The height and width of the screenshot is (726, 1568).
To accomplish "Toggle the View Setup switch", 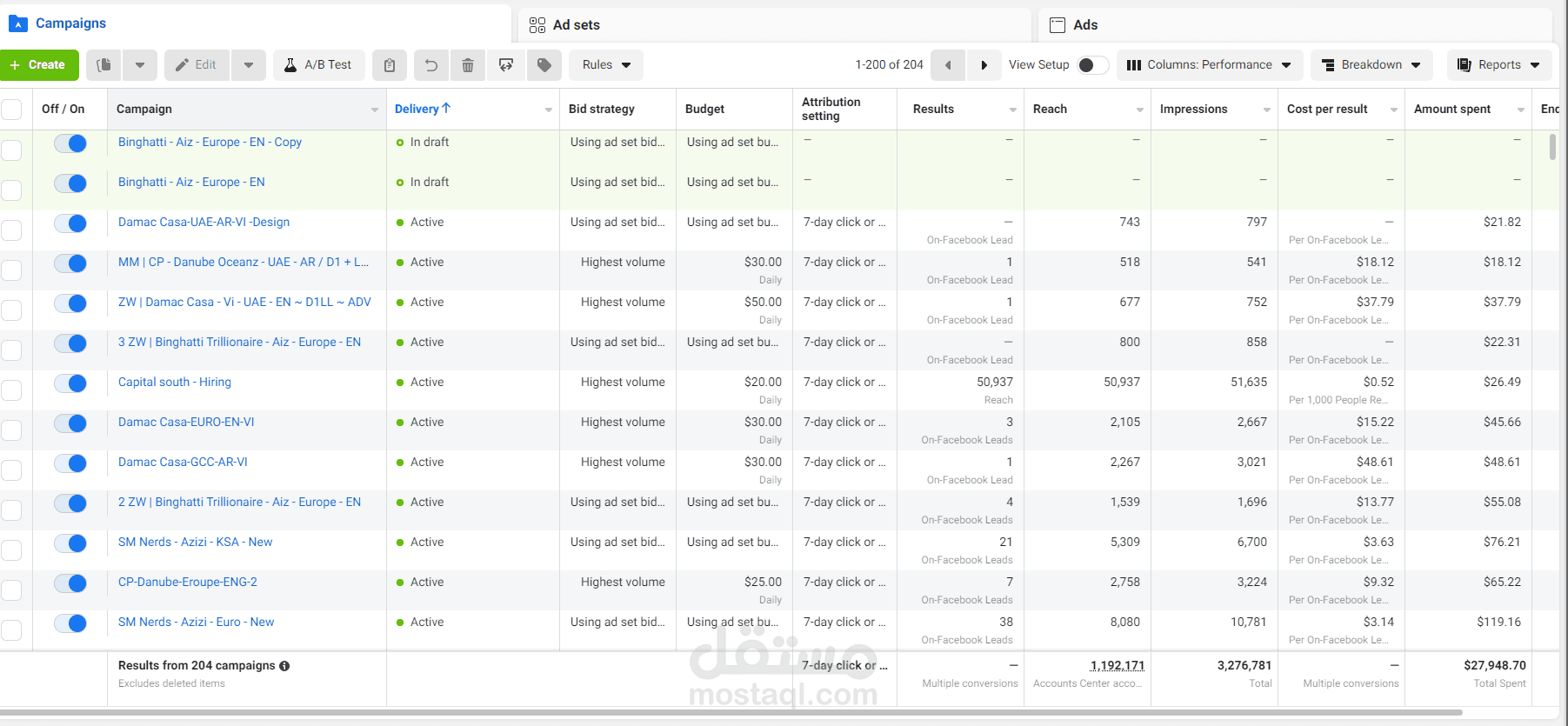I will click(1092, 65).
